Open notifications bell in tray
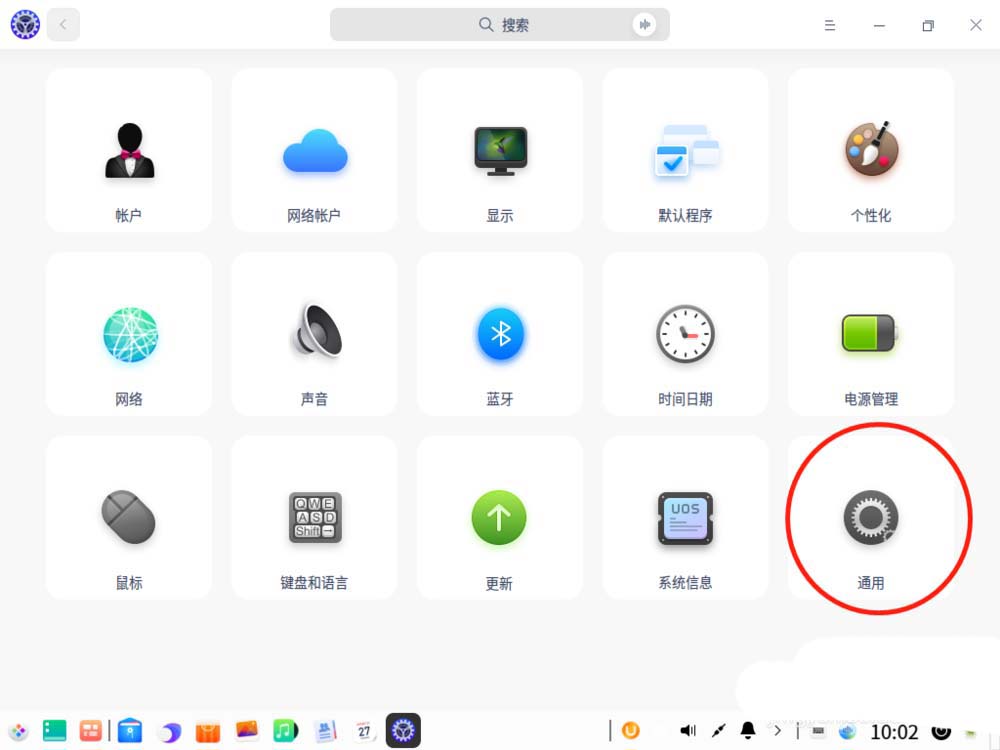The width and height of the screenshot is (1000, 750). tap(748, 730)
